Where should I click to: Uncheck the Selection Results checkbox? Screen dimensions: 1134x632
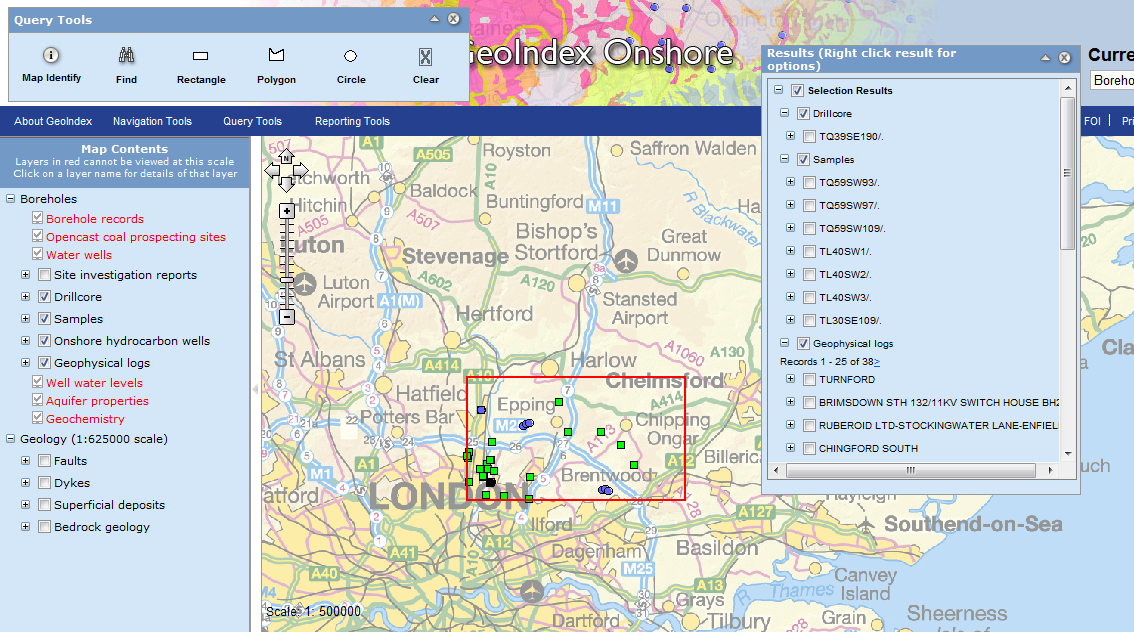pyautogui.click(x=797, y=90)
